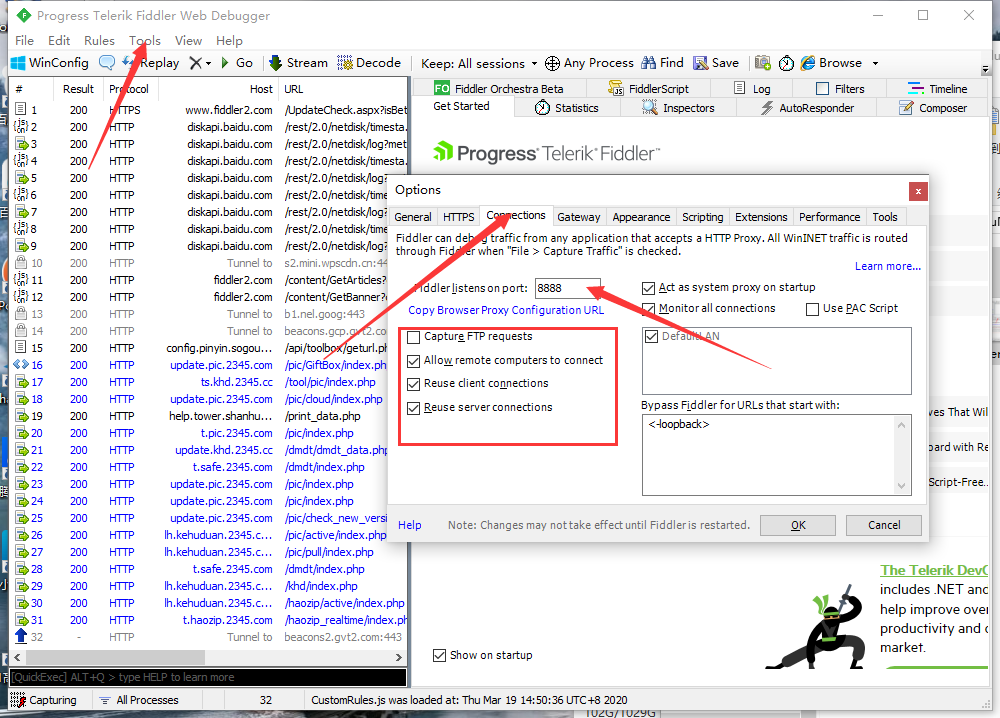Image resolution: width=1000 pixels, height=718 pixels.
Task: Open the File menu
Action: 24,40
